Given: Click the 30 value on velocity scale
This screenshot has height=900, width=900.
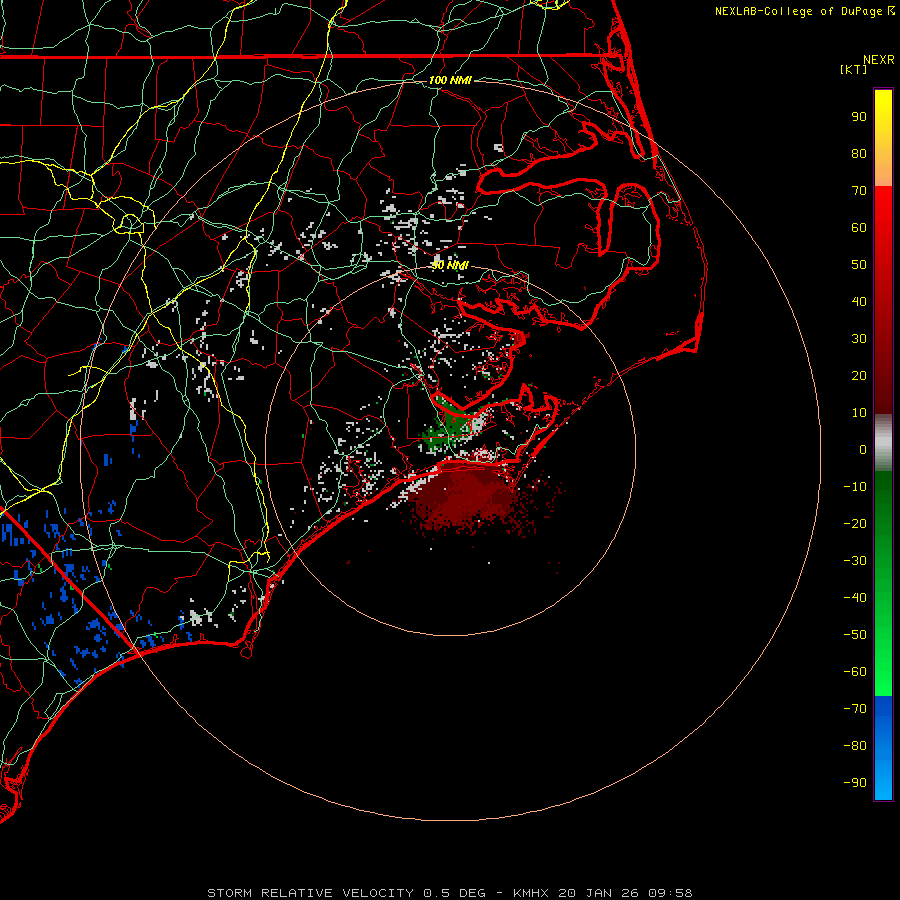Looking at the screenshot, I should (x=859, y=339).
